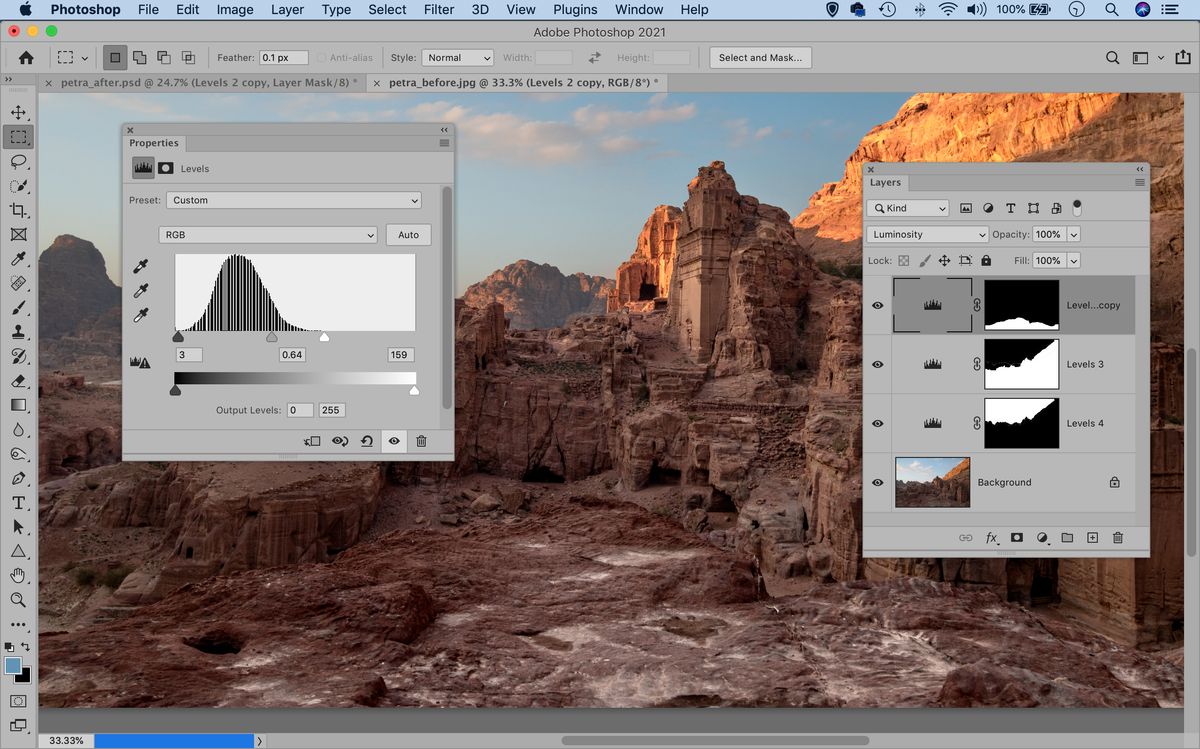Select the Zoom tool in the toolbar
Image resolution: width=1200 pixels, height=749 pixels.
point(18,600)
